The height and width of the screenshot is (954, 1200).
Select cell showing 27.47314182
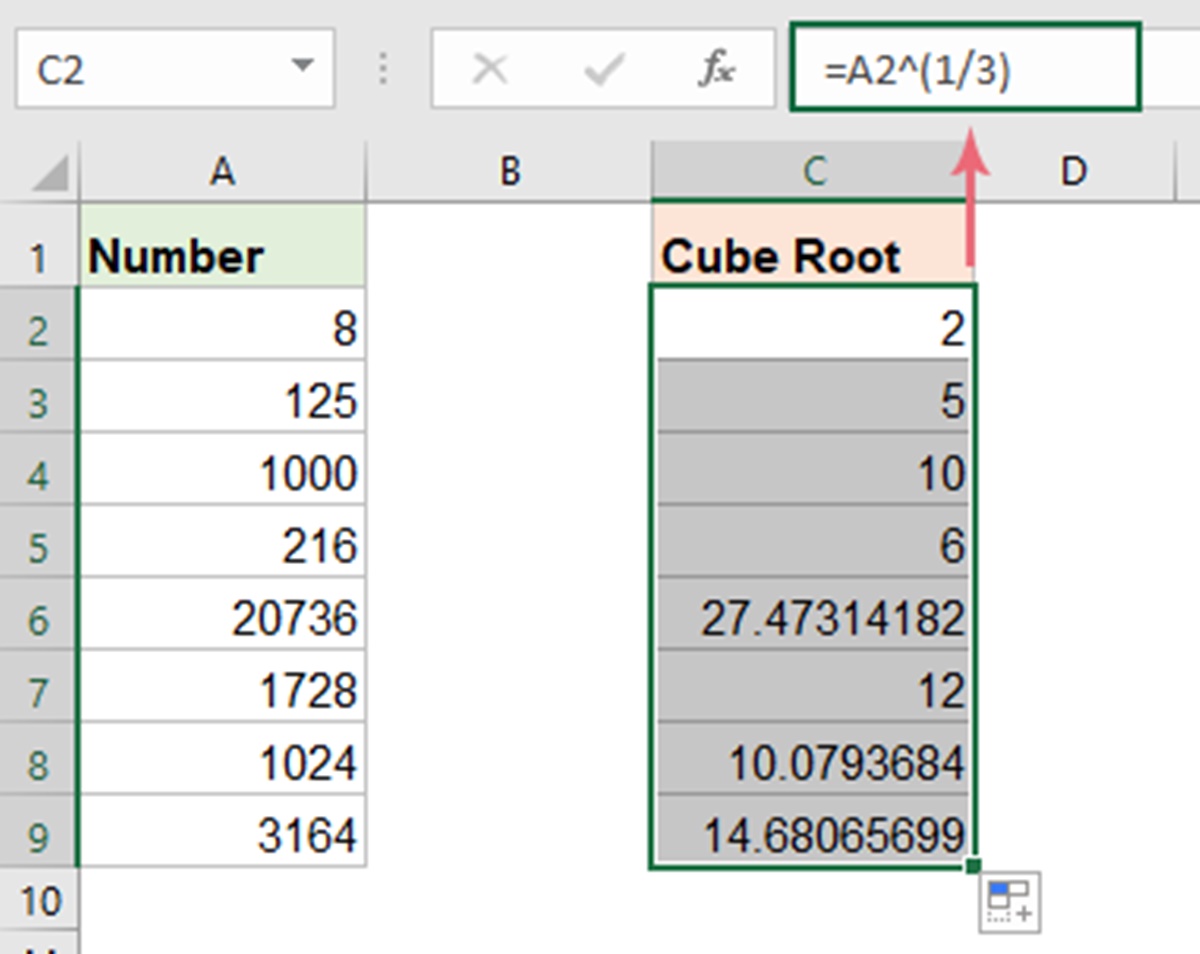tap(812, 614)
